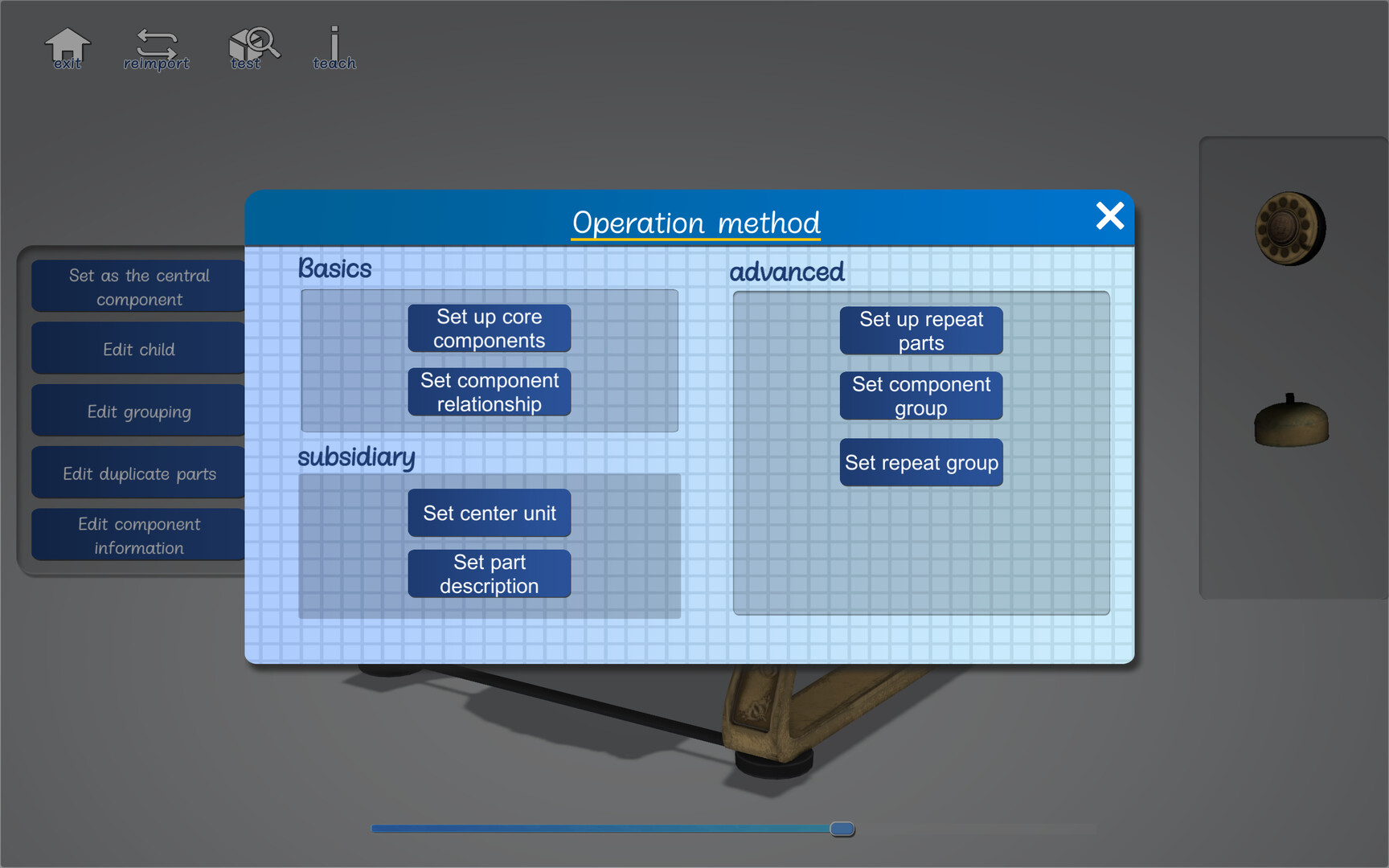This screenshot has width=1389, height=868.
Task: Select the dome-shaped part thumbnail
Action: pyautogui.click(x=1291, y=421)
